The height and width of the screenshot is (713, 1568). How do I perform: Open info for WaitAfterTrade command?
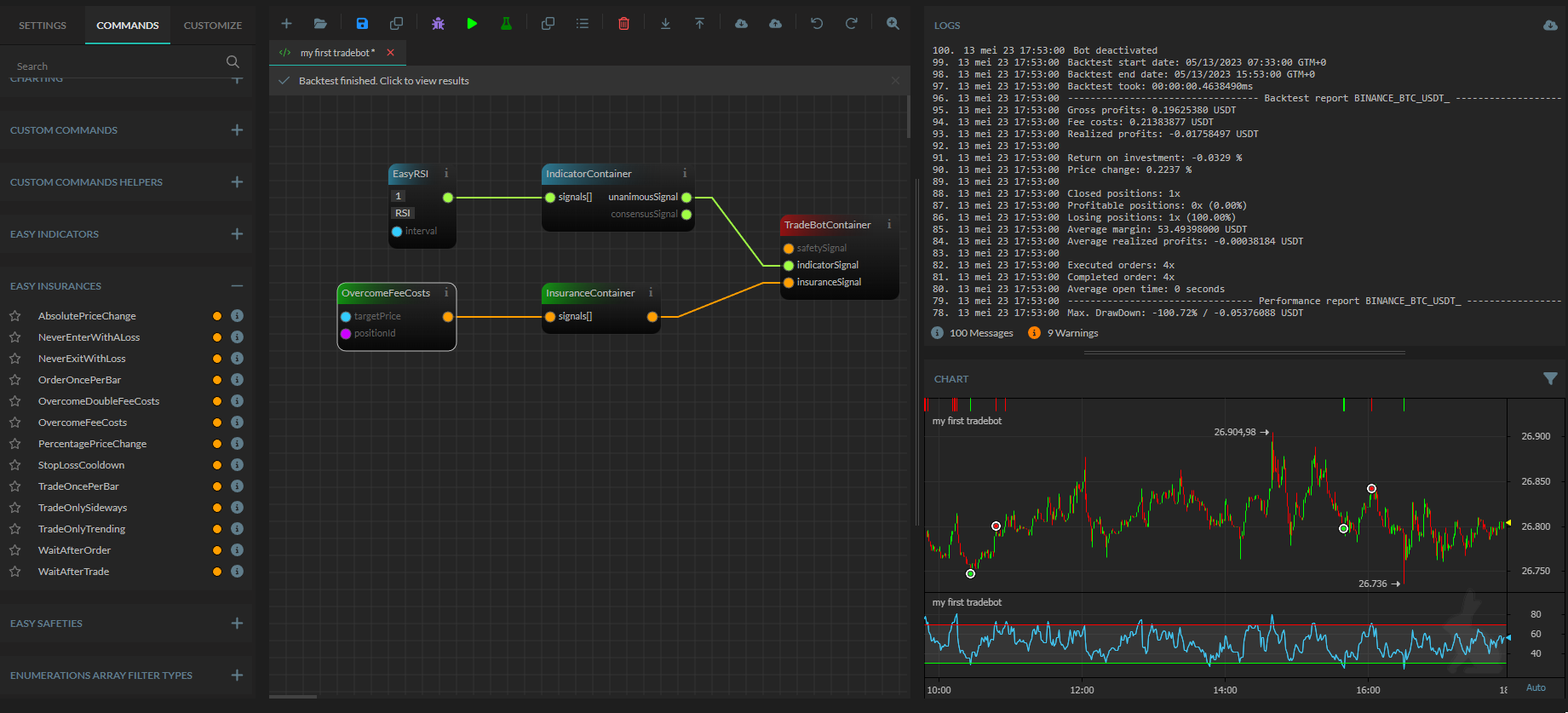click(x=237, y=572)
